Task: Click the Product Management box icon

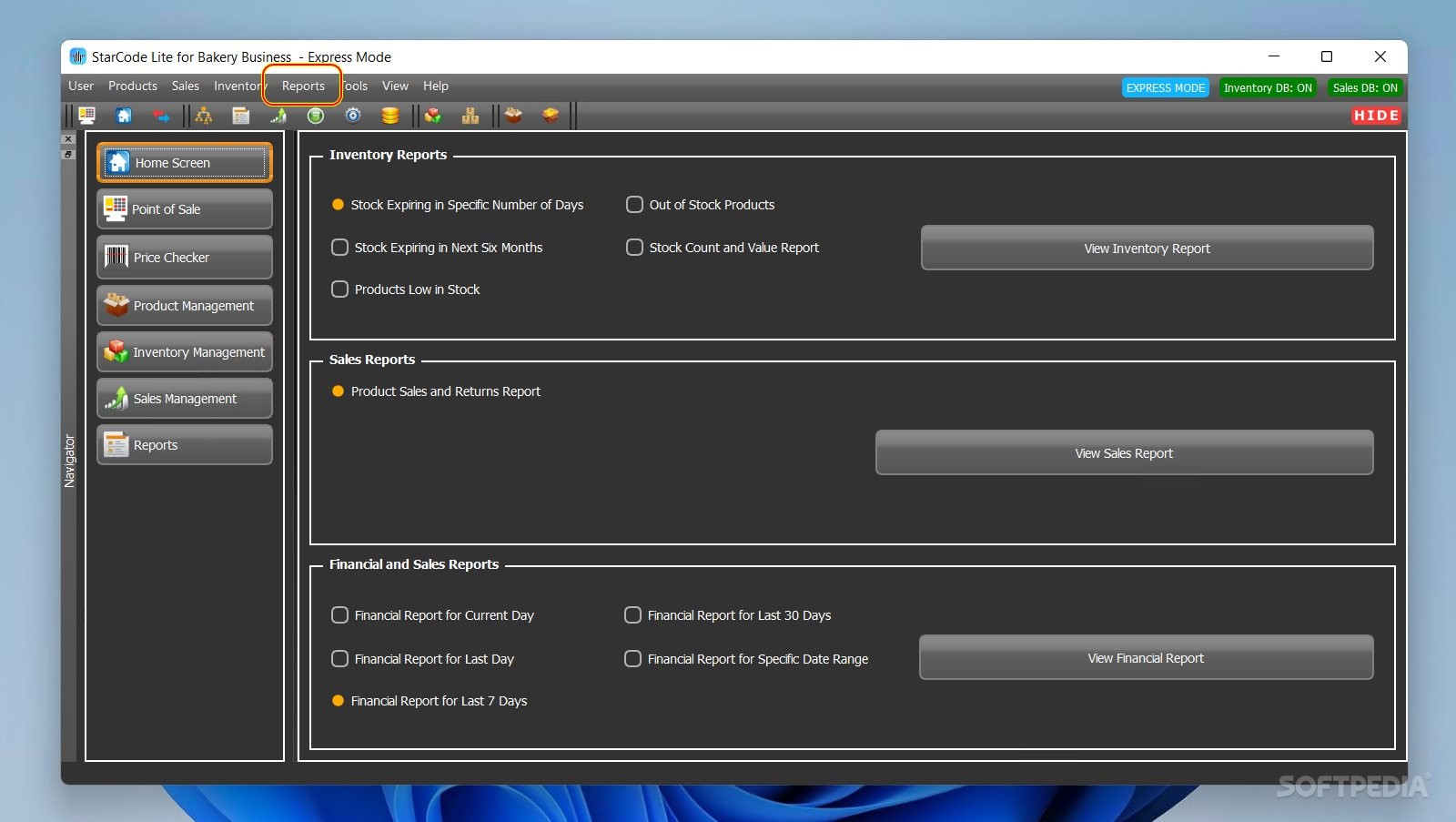Action: click(116, 305)
